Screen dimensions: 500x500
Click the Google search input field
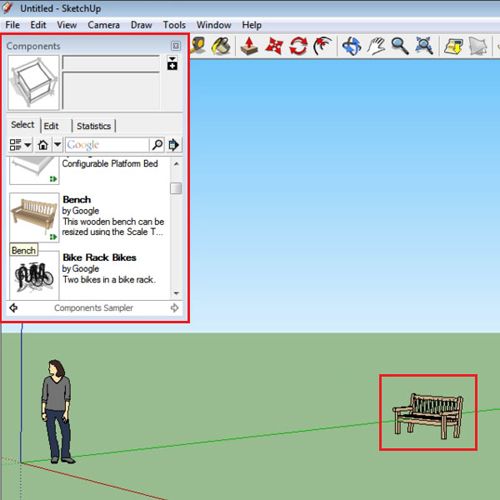(x=107, y=145)
